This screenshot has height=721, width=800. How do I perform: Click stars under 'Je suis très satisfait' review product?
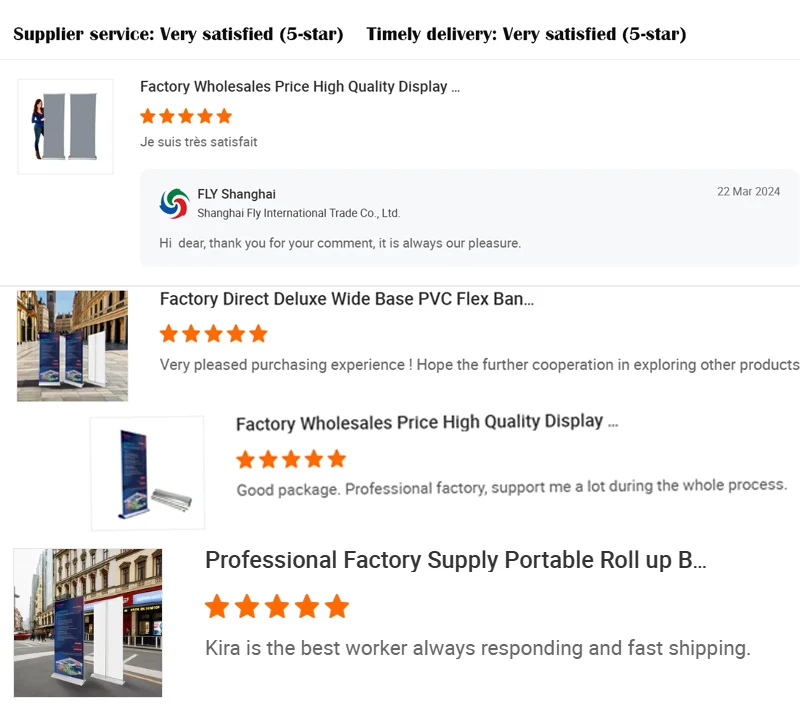[186, 116]
